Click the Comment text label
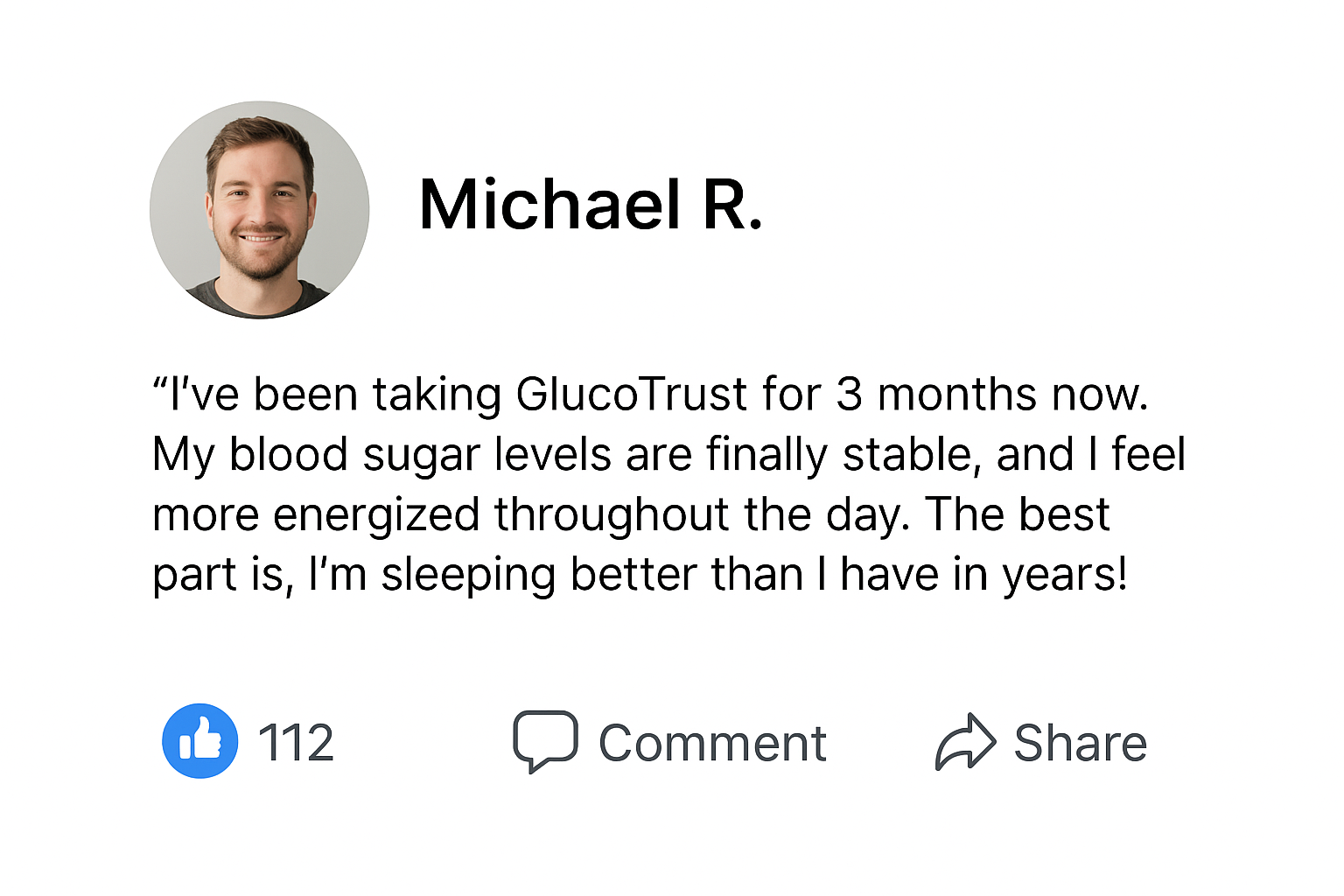 (712, 744)
